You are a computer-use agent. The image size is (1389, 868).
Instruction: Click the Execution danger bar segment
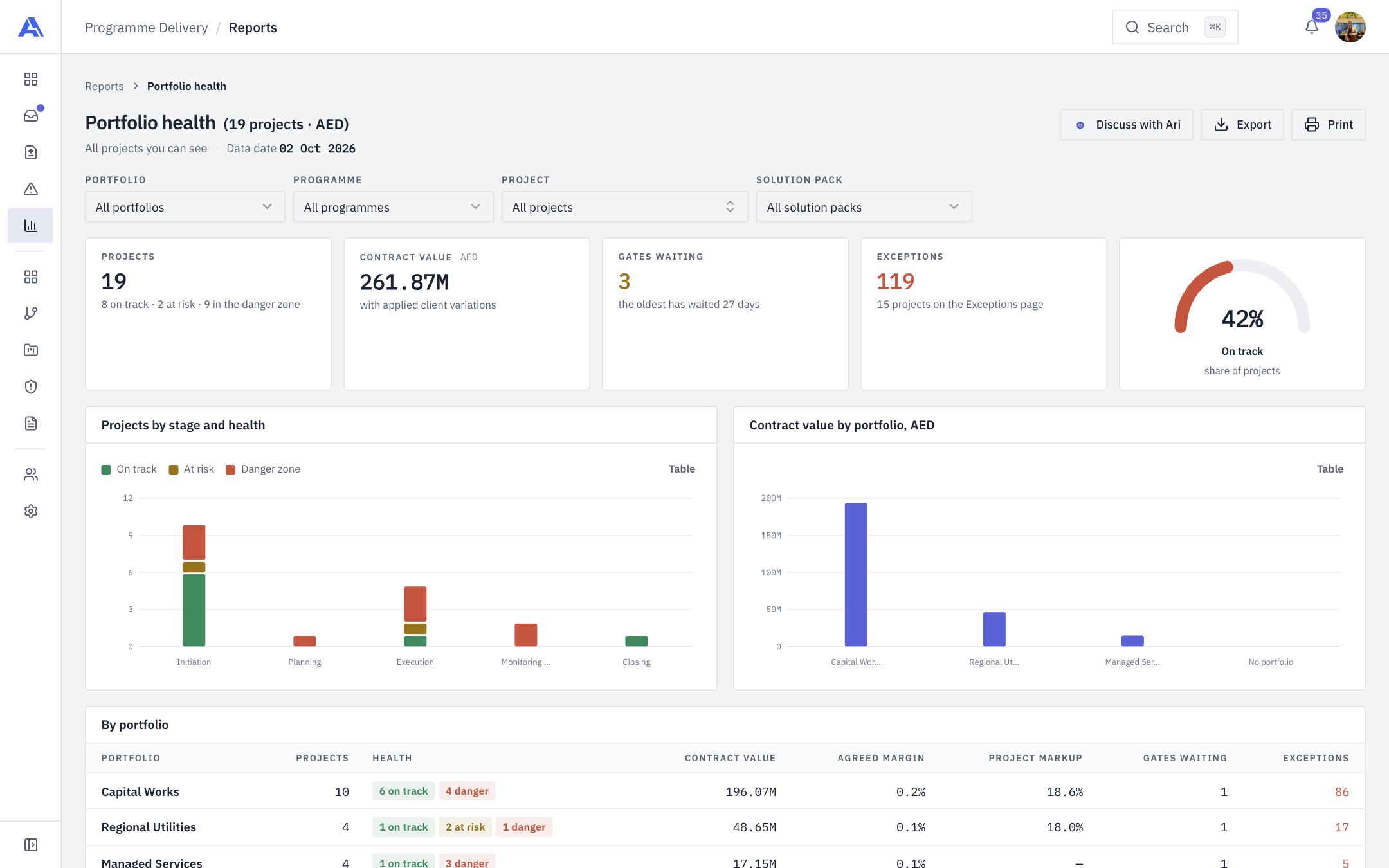point(415,604)
